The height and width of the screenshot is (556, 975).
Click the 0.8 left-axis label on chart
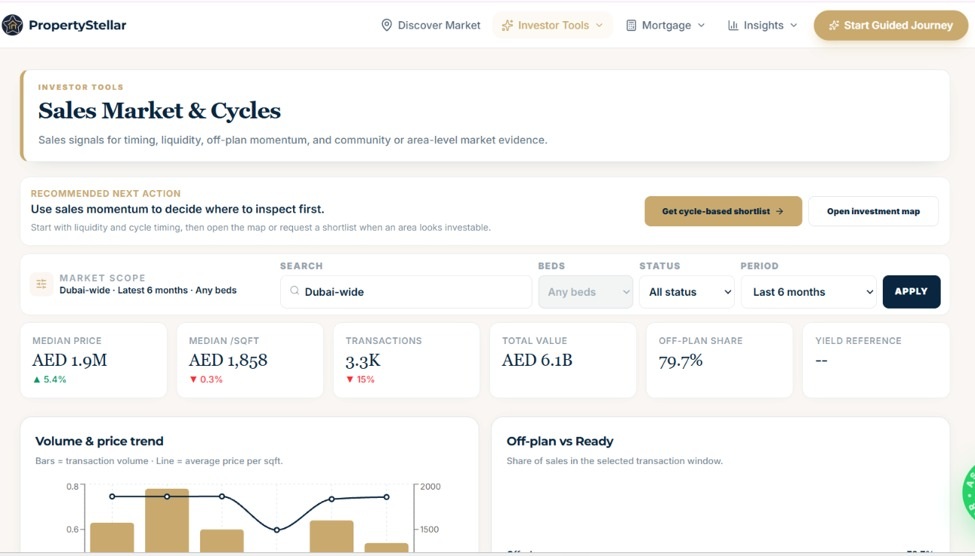[73, 486]
